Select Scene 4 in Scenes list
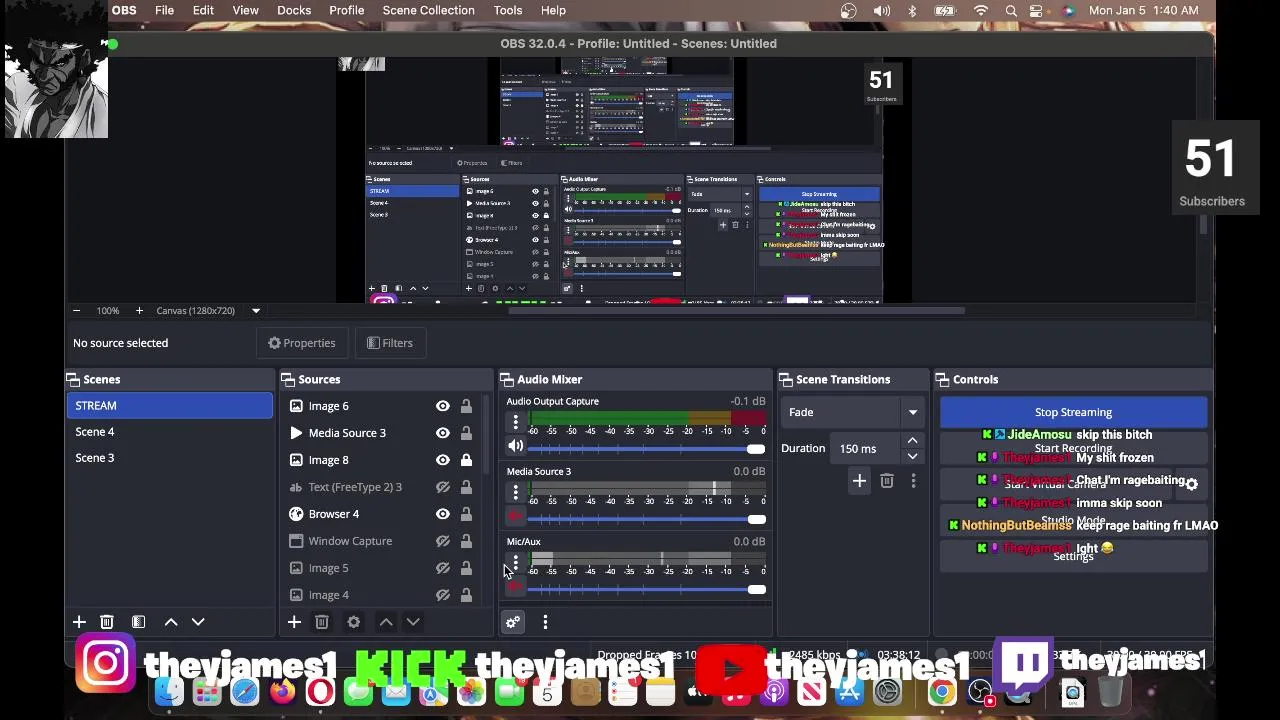The image size is (1280, 720). point(169,432)
